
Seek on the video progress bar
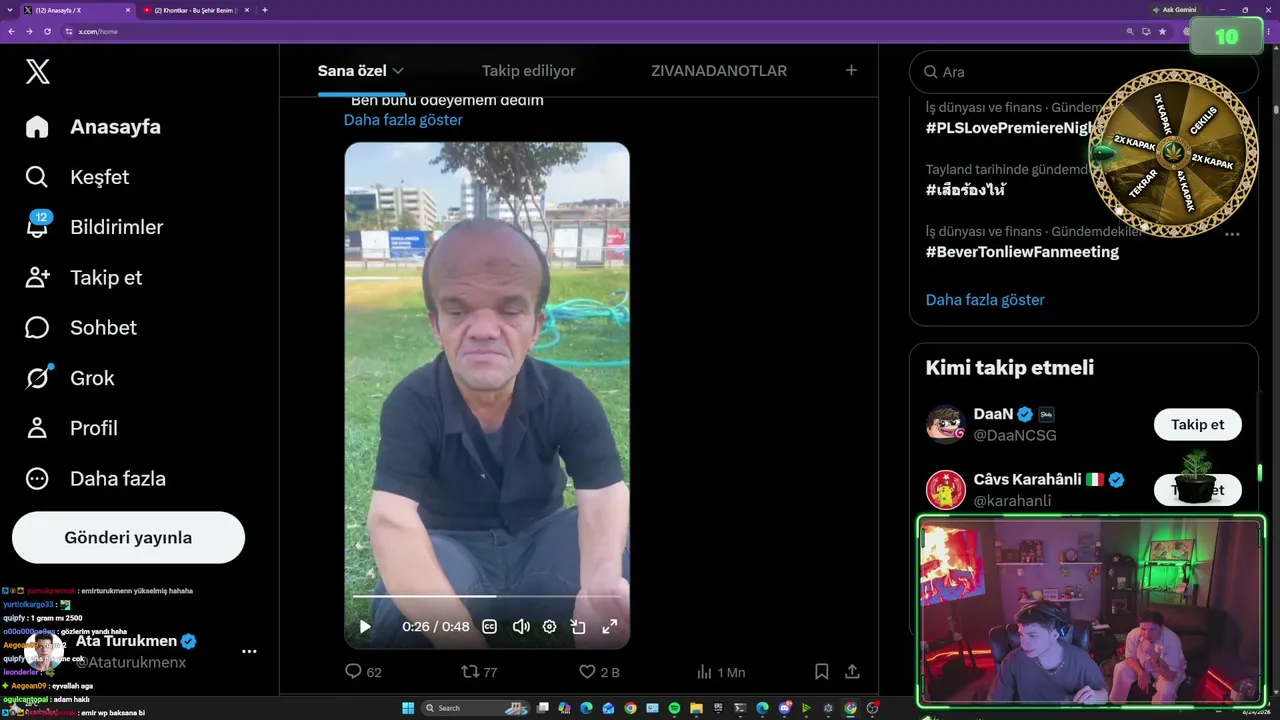click(x=487, y=596)
